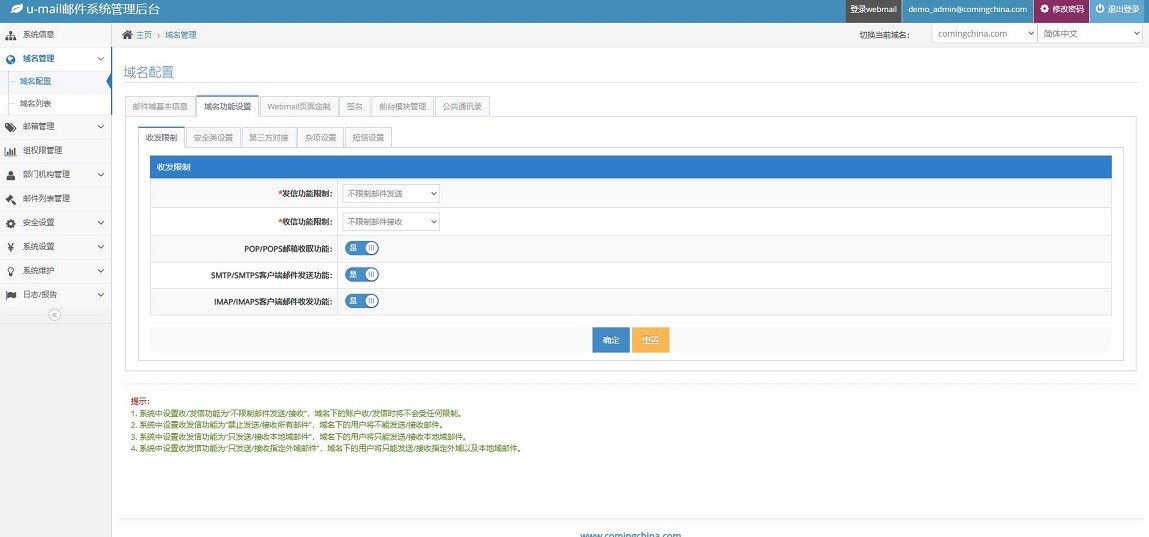Click 域名管理 breadcrumb link

tap(180, 34)
